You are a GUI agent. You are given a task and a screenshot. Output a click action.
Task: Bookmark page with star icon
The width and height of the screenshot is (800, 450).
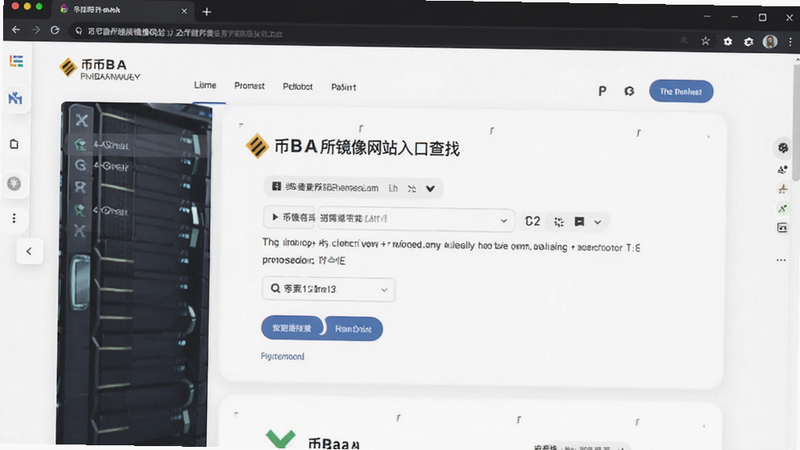[x=705, y=41]
